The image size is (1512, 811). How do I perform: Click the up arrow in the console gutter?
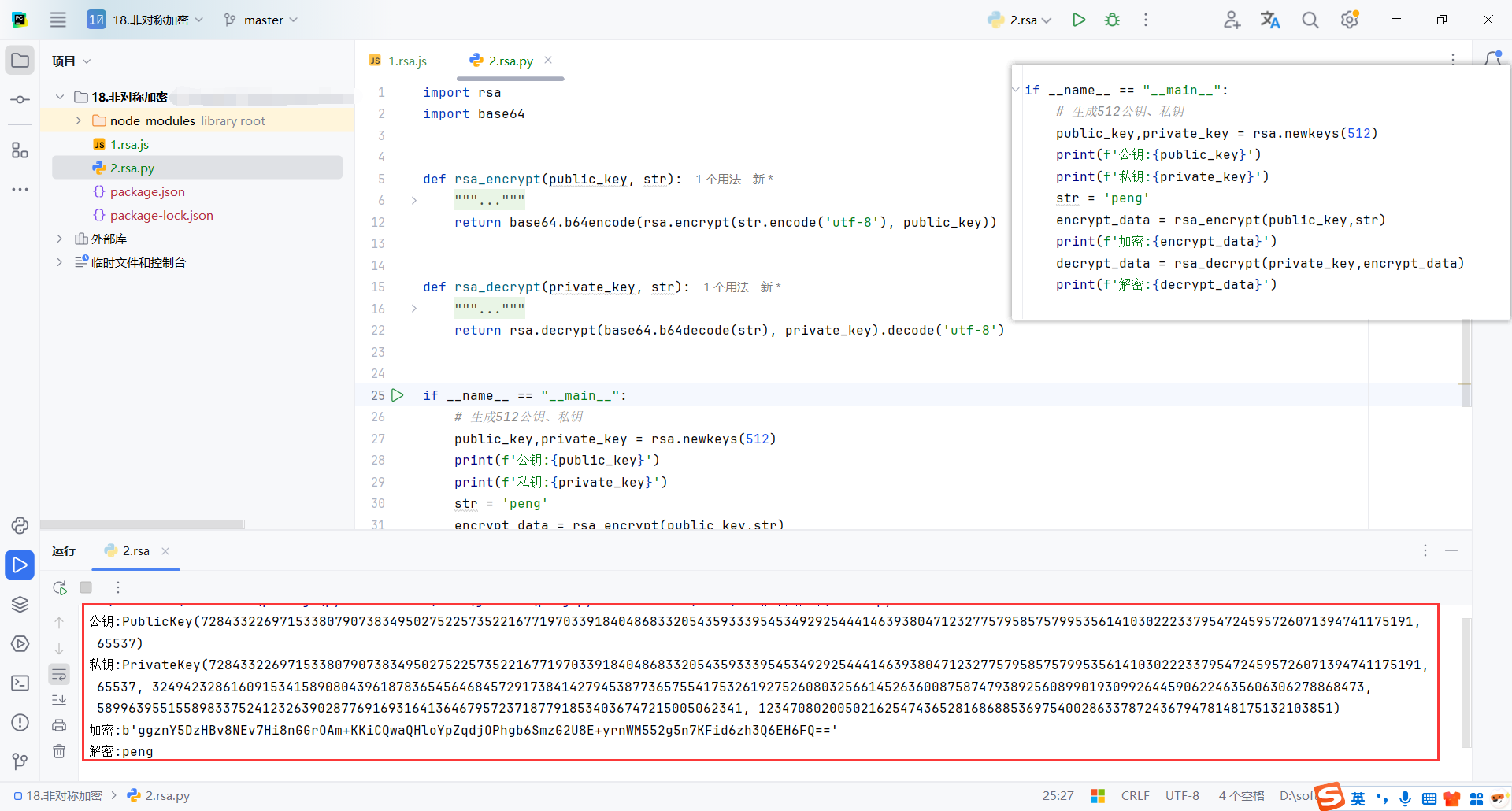tap(59, 623)
